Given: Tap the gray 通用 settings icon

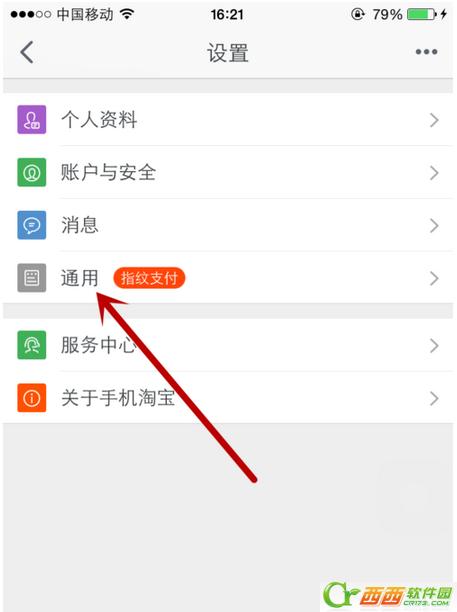Looking at the screenshot, I should 32,278.
